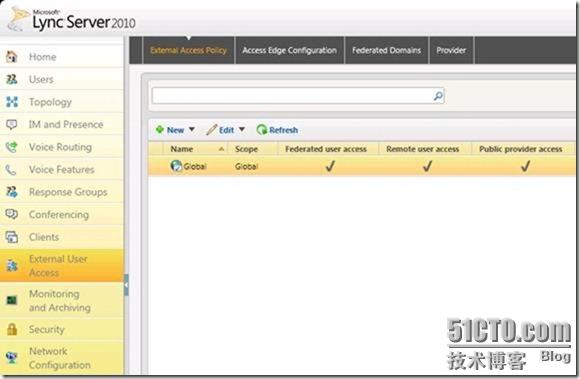580x379 pixels.
Task: Click the green New plus icon
Action: (159, 129)
